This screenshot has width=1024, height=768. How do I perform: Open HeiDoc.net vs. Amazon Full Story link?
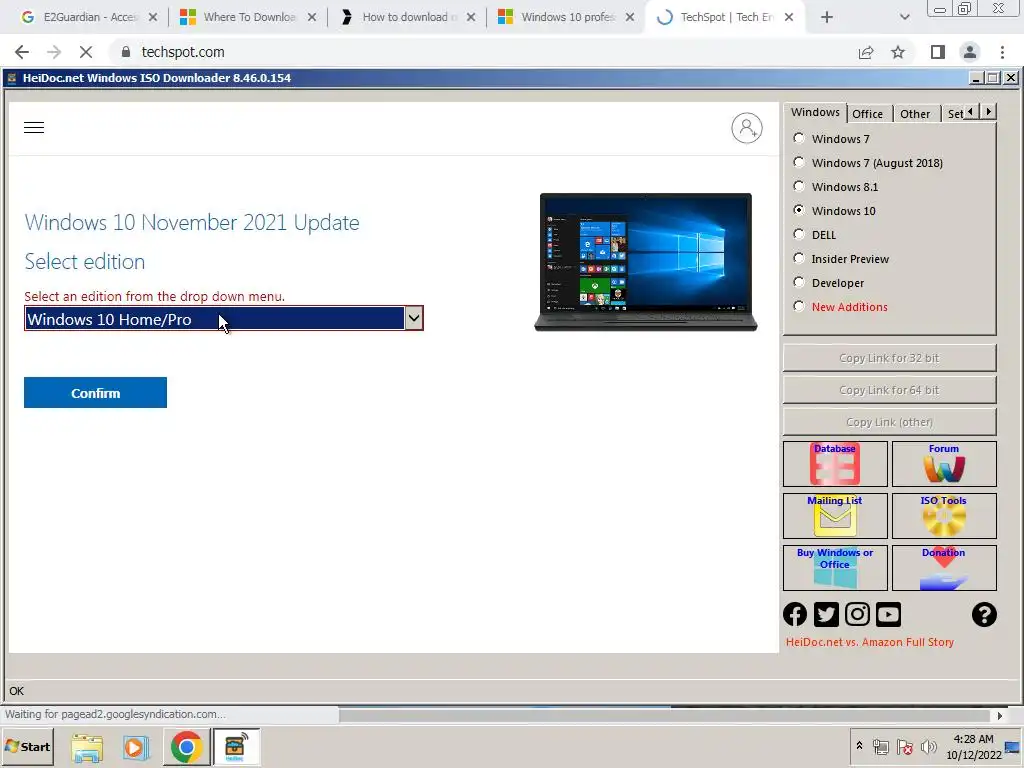coord(869,642)
